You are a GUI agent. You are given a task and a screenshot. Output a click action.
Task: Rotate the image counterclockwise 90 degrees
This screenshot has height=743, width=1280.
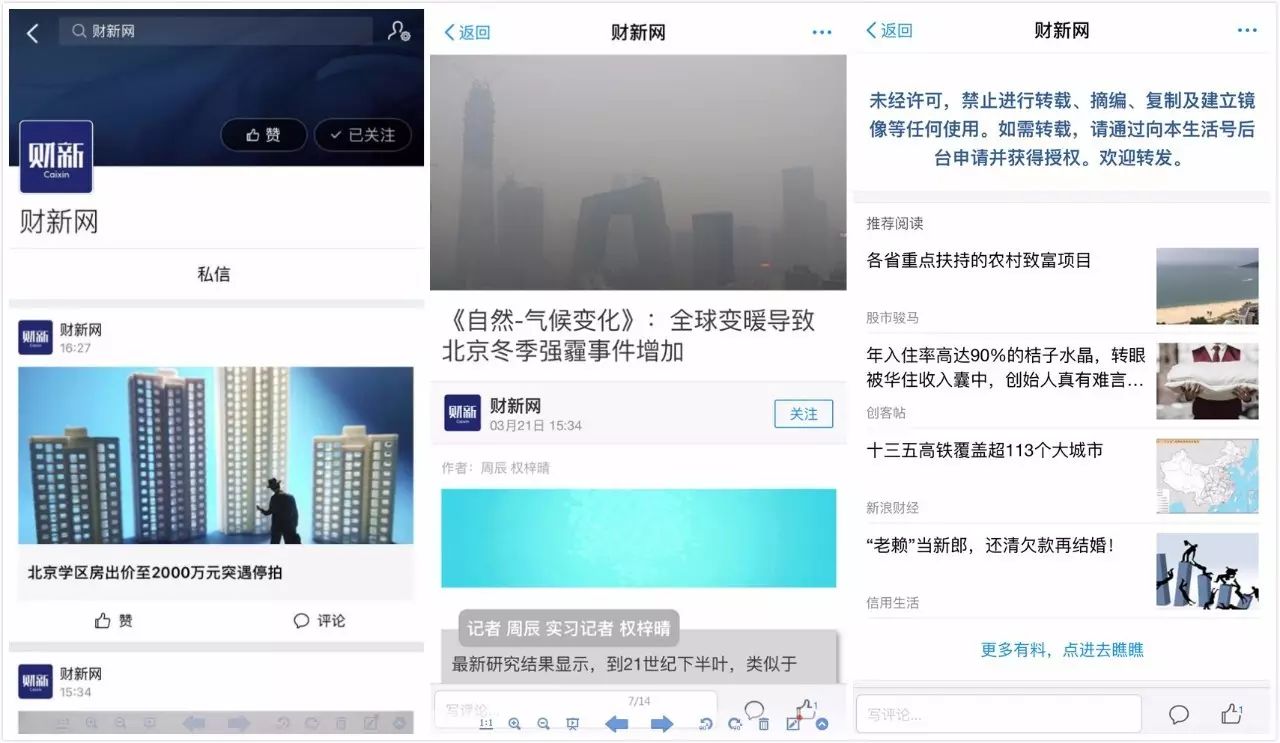(x=706, y=723)
